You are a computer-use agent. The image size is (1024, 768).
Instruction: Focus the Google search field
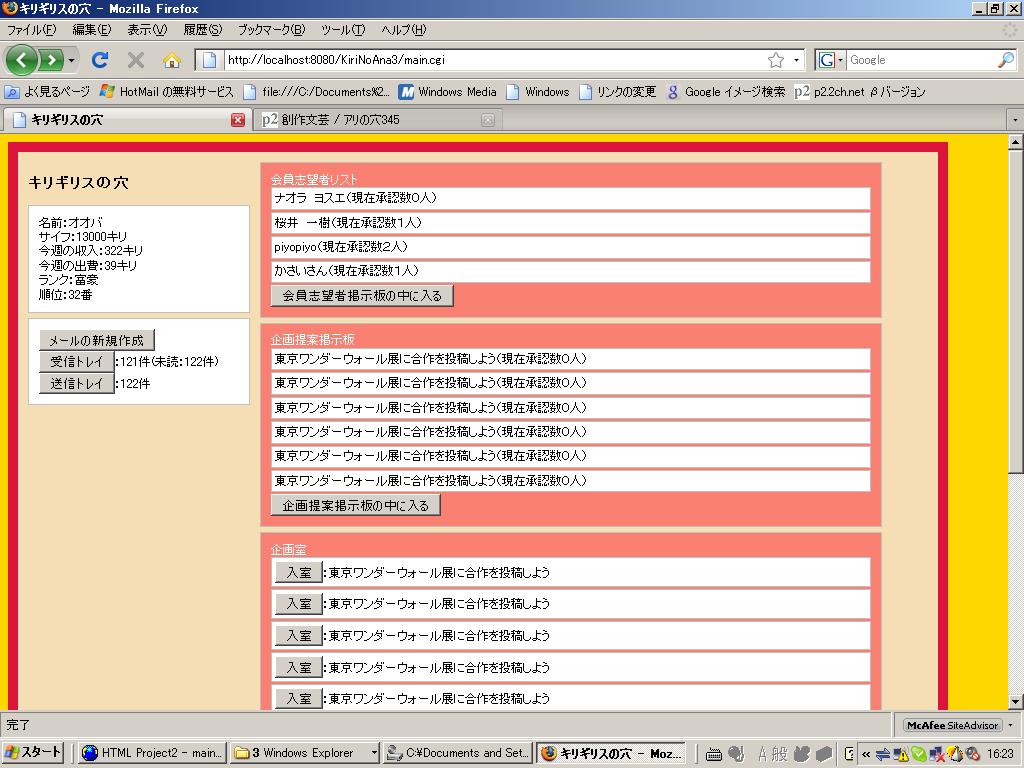[921, 60]
